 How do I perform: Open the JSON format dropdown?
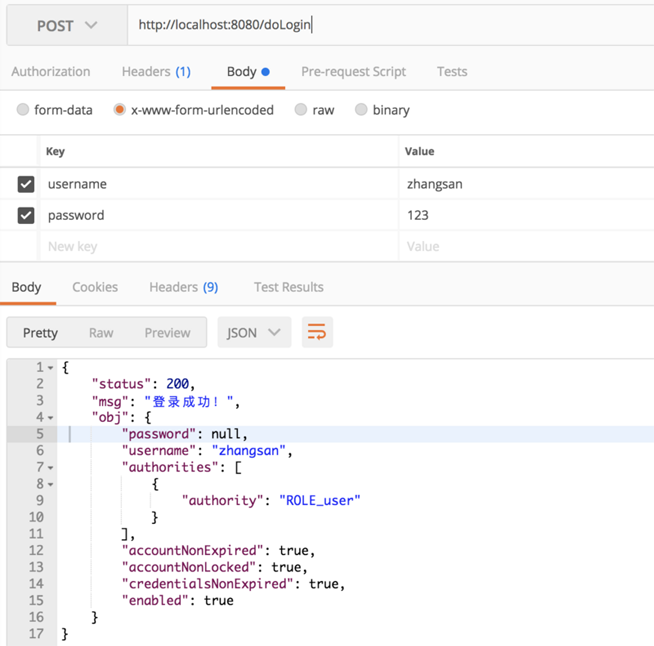[254, 333]
